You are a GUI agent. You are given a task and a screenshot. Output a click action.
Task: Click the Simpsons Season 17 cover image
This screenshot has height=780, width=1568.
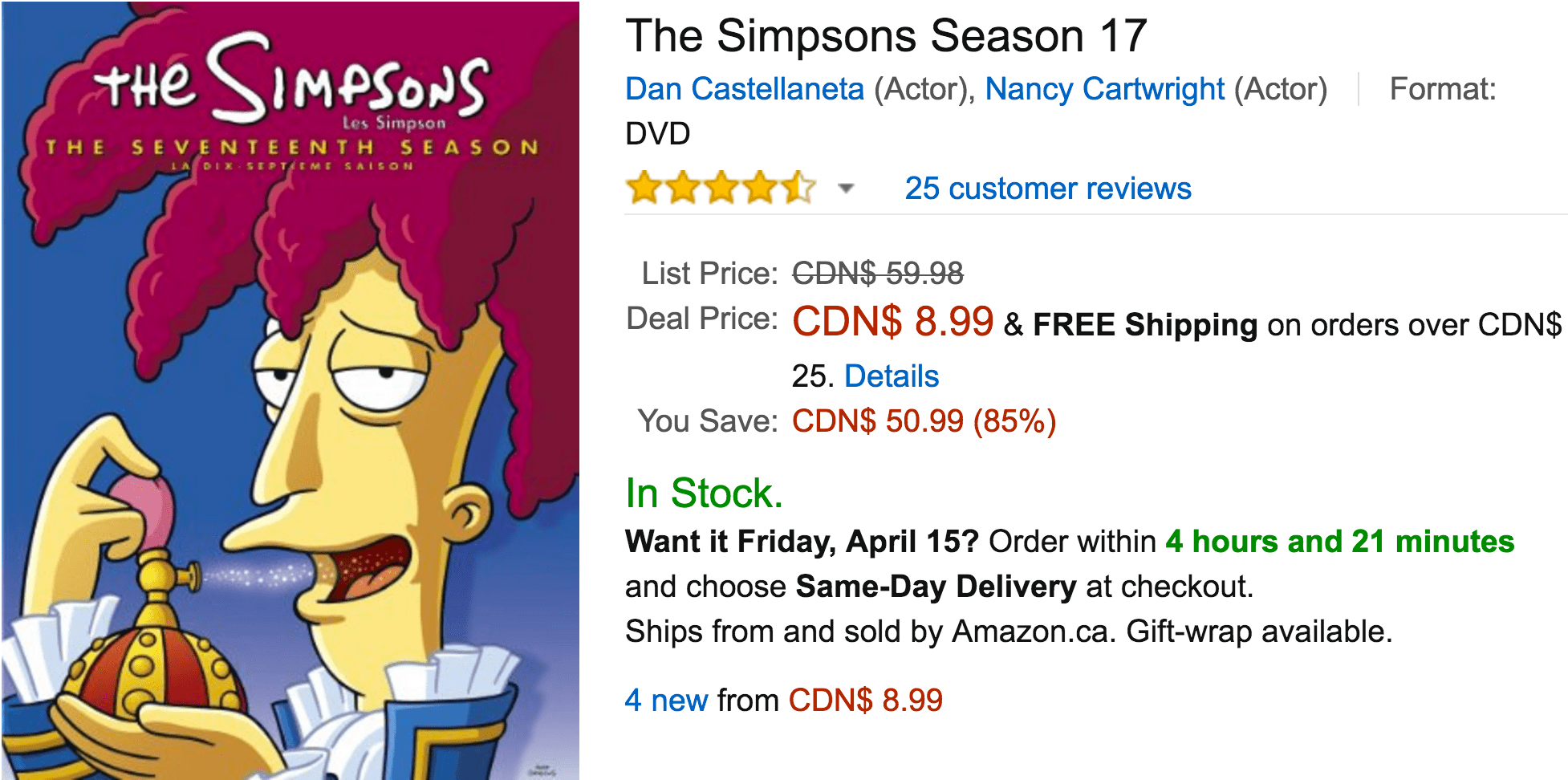[290, 390]
